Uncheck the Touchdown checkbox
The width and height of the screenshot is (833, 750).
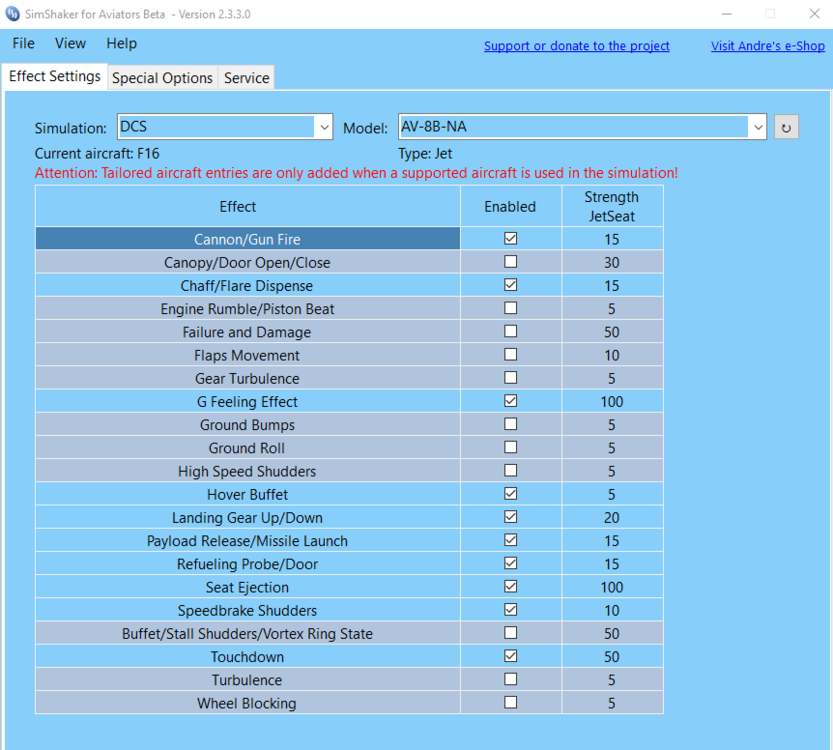click(x=511, y=656)
